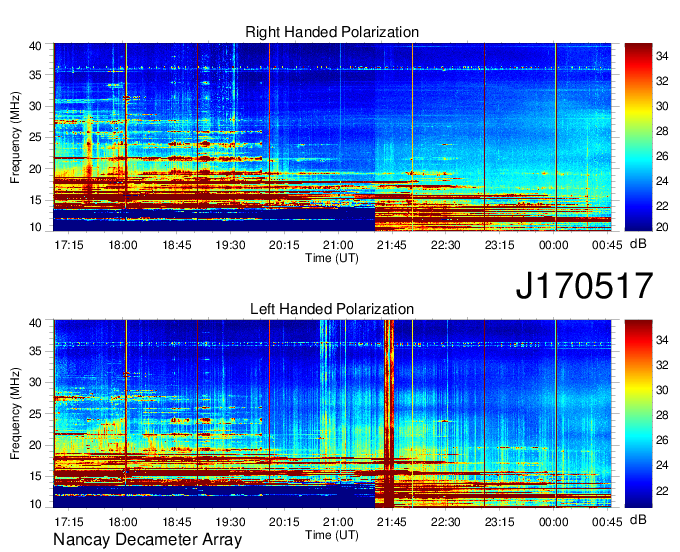Screen dimensions: 680x552
Task: Click the color bar beside the Right Handed plot
Action: (x=638, y=137)
